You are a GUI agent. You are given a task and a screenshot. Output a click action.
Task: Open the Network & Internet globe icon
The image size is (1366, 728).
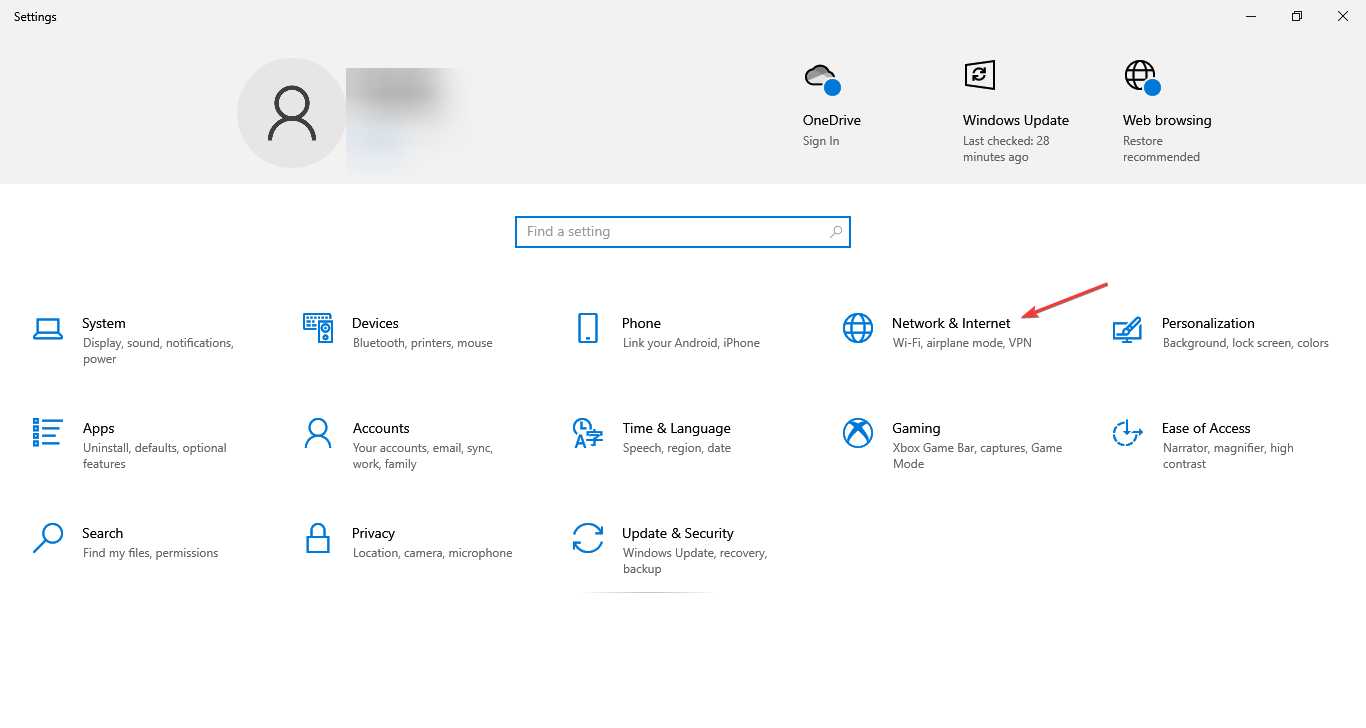click(858, 328)
